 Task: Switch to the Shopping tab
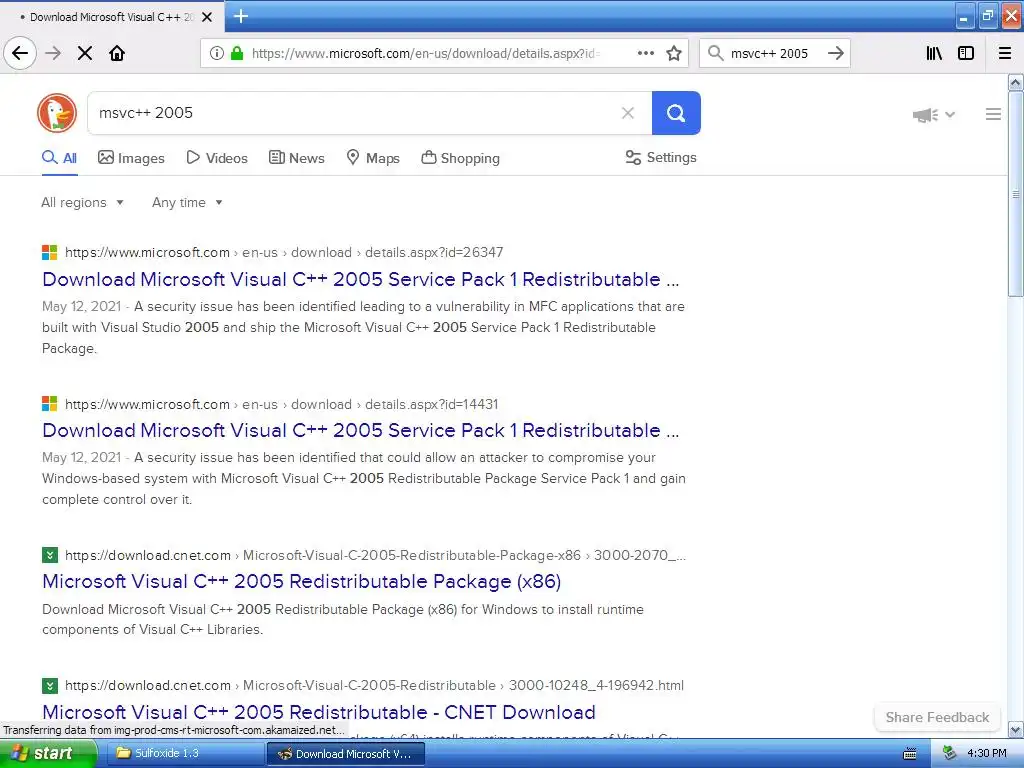click(x=460, y=158)
